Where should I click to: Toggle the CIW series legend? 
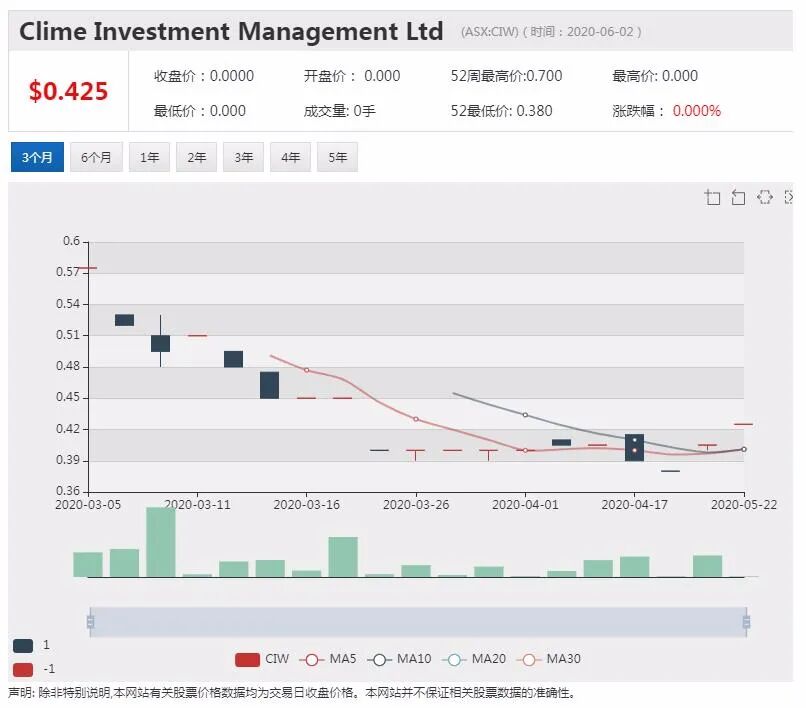(x=262, y=659)
